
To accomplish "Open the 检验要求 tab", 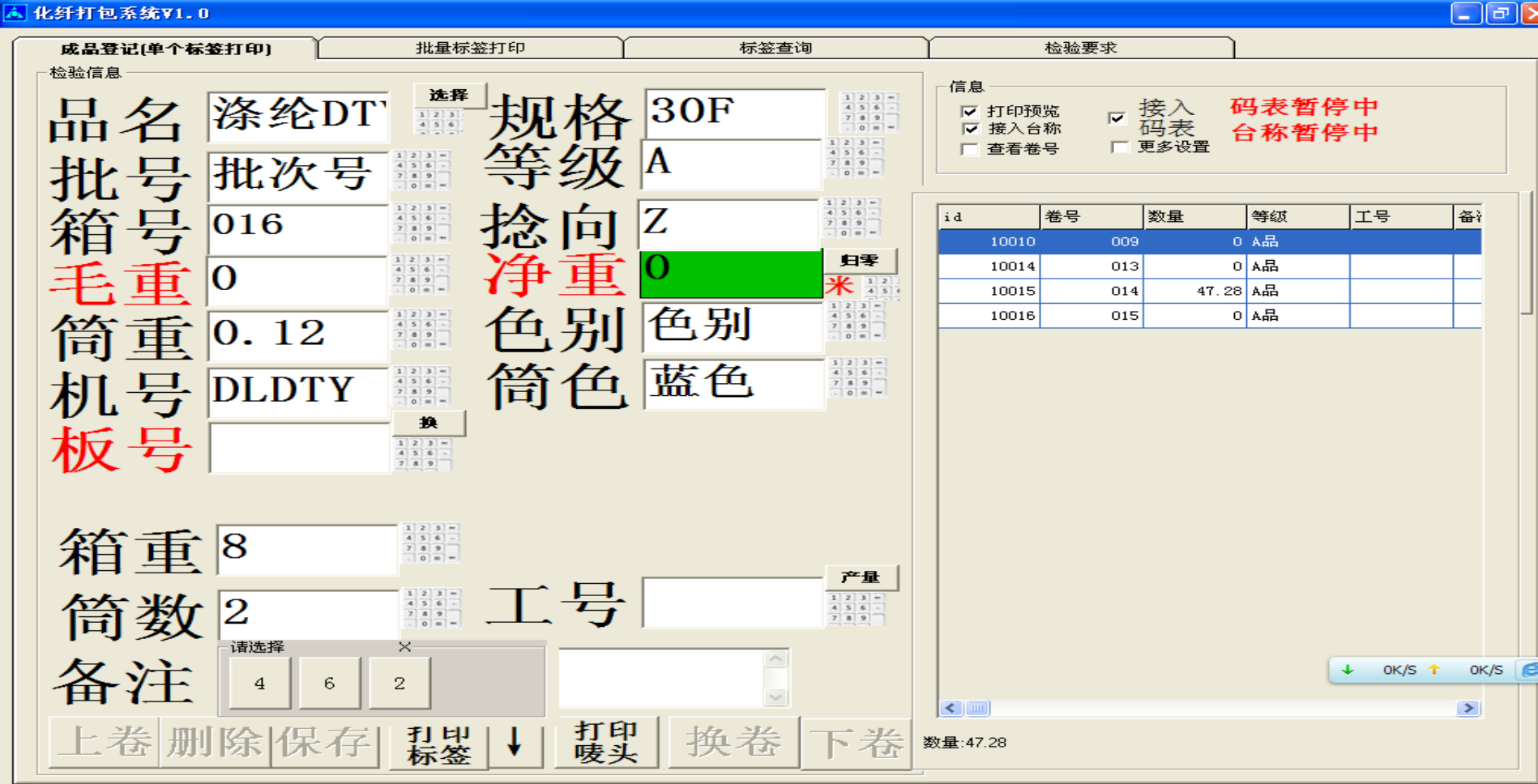I will 1081,48.
